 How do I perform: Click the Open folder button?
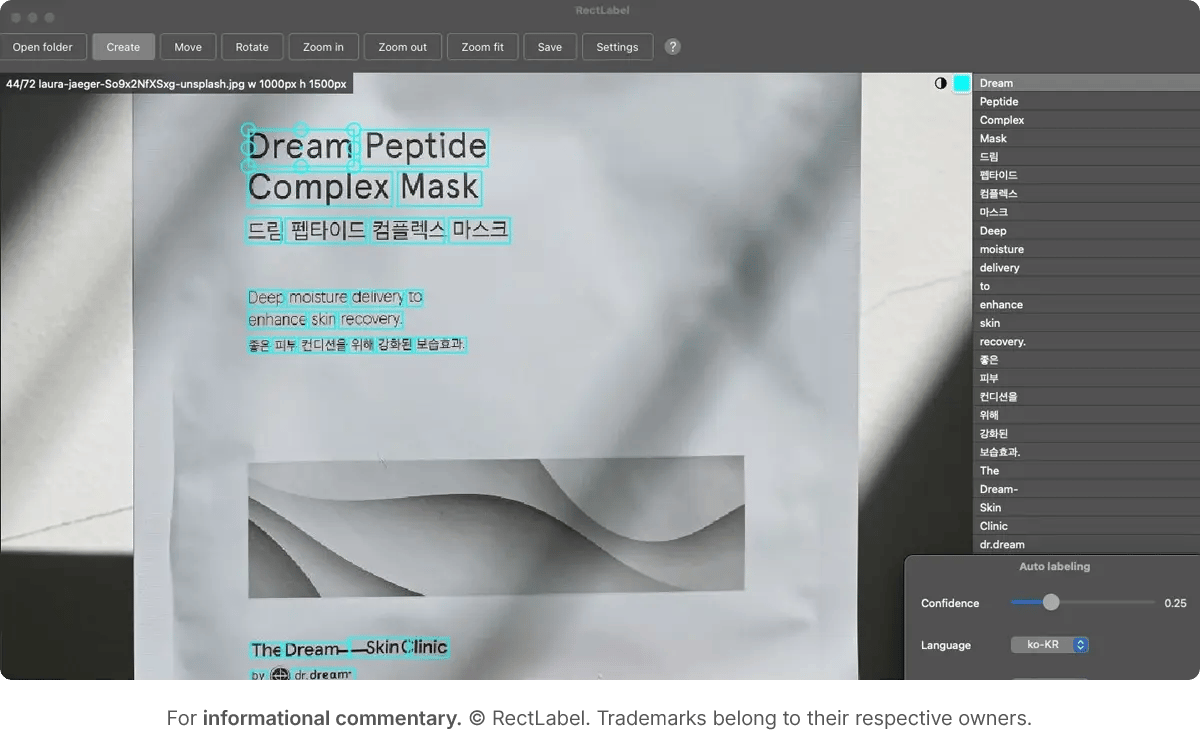(43, 47)
